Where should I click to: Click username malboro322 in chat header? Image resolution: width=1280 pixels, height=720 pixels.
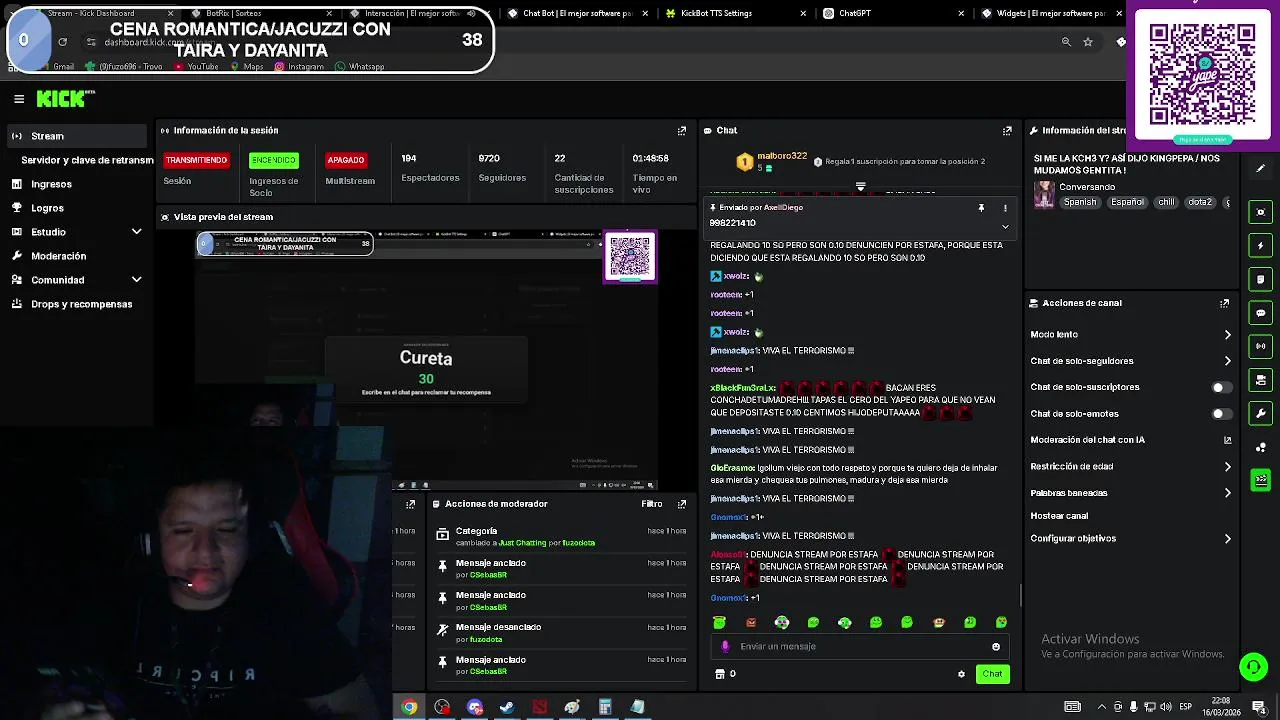(x=782, y=156)
